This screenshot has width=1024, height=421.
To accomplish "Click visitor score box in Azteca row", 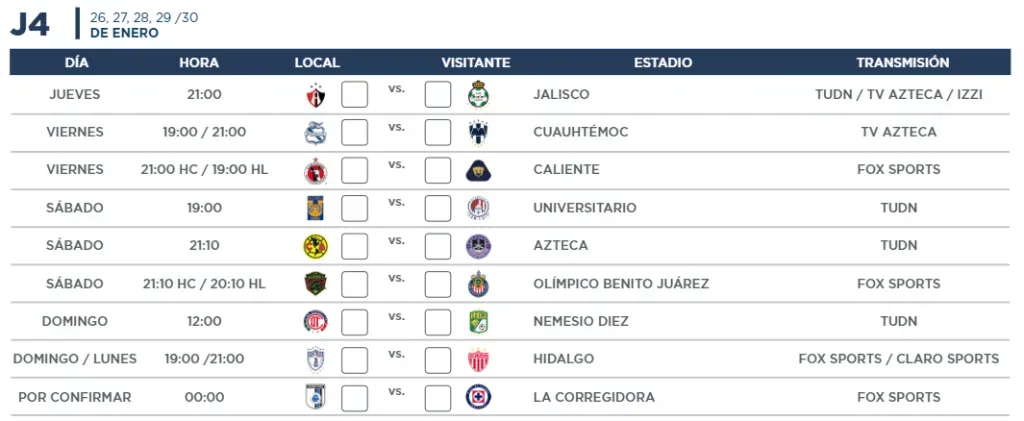I will tap(438, 246).
